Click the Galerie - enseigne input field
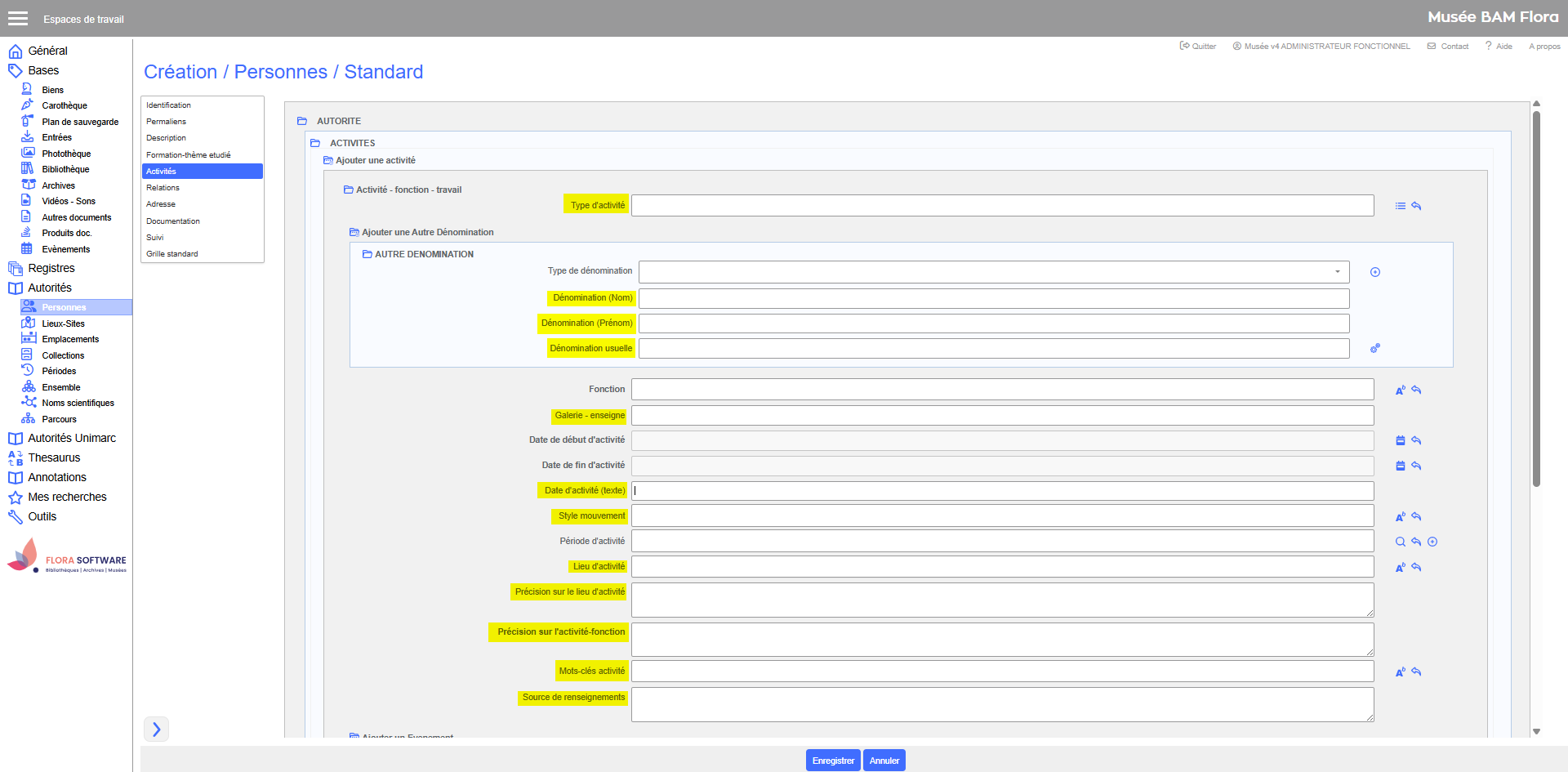The image size is (1568, 772). 1002,416
